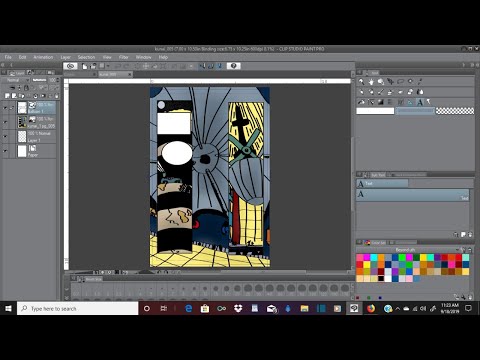Select the Text sub tool group tab
Screen dimensions: 480x360
[x=382, y=183]
